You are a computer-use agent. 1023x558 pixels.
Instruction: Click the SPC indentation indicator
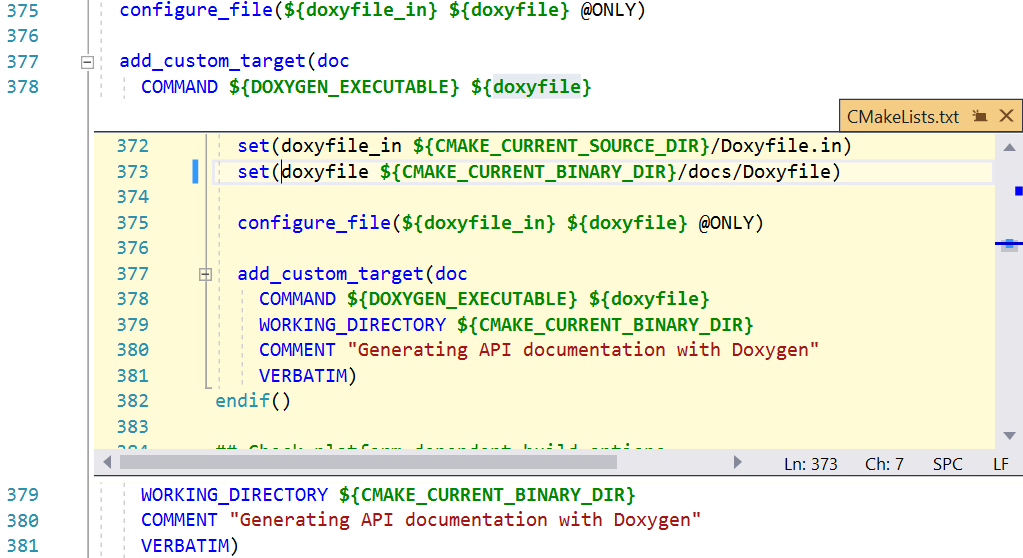coord(947,464)
